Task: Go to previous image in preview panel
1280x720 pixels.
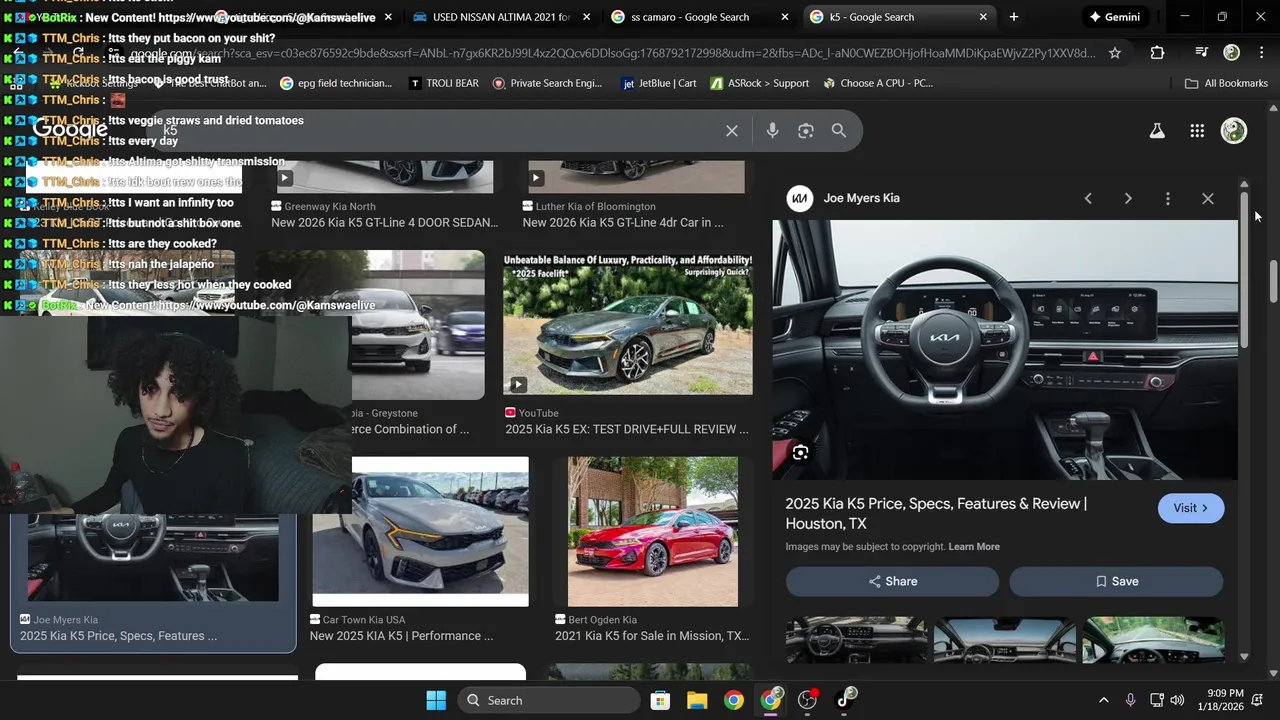Action: point(1088,199)
